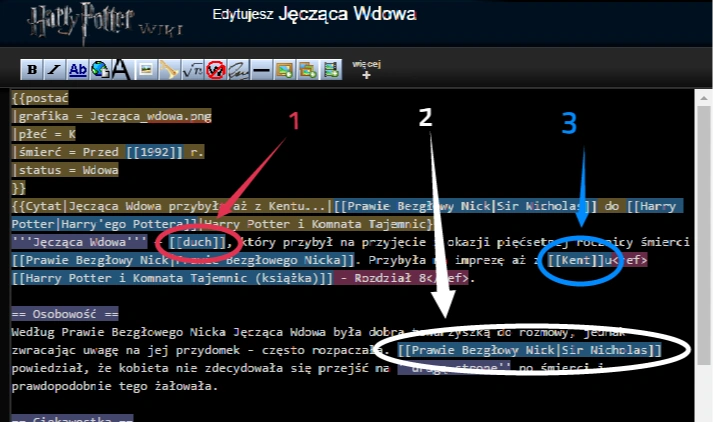Viewport: 713px width, 422px height.
Task: Apply bold formatting with the B button
Action: coord(32,70)
